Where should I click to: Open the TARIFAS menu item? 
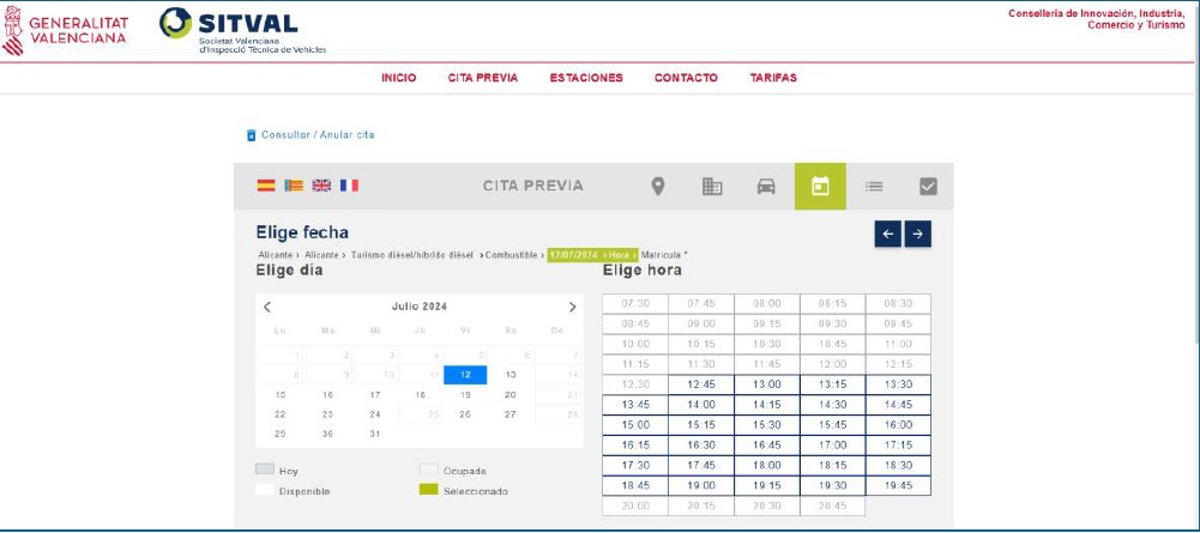click(773, 78)
